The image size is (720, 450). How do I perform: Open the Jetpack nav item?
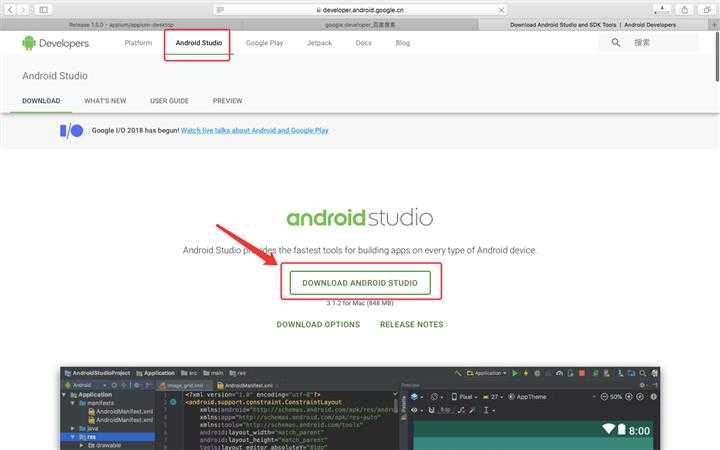click(320, 43)
